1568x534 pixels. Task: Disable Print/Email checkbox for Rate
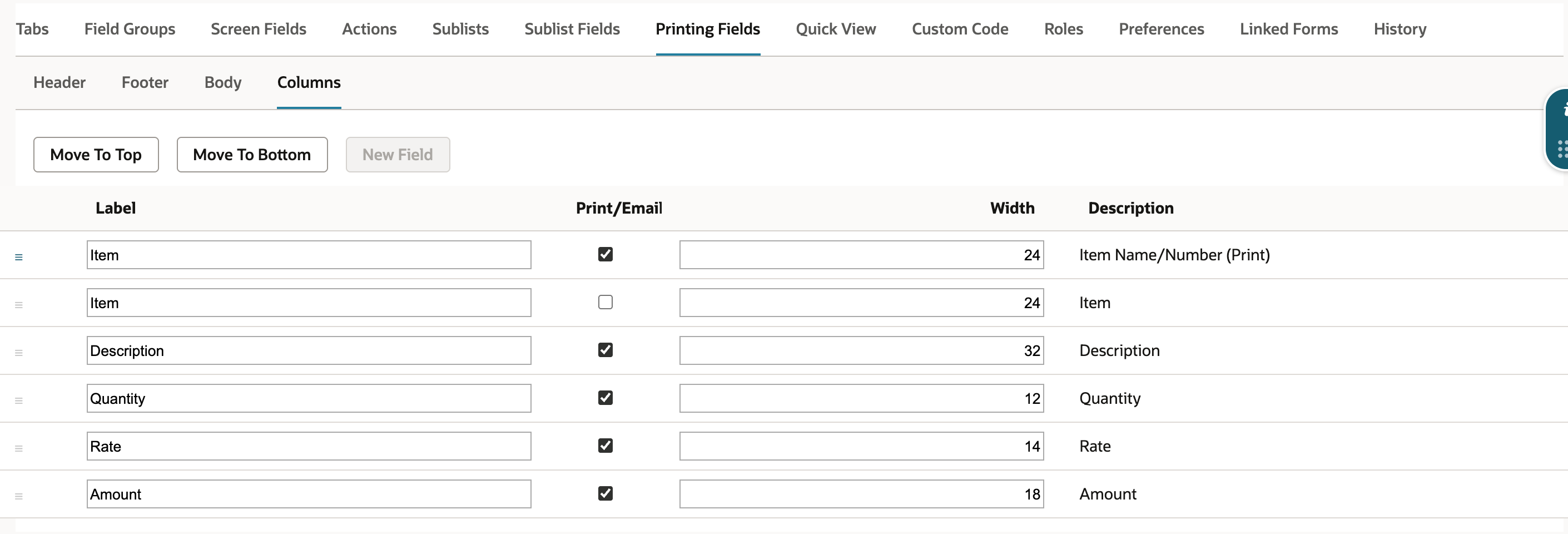605,445
